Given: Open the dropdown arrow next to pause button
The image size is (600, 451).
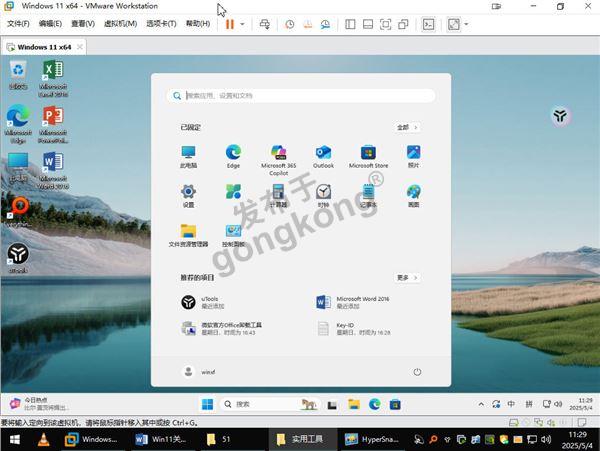Looking at the screenshot, I should point(242,24).
